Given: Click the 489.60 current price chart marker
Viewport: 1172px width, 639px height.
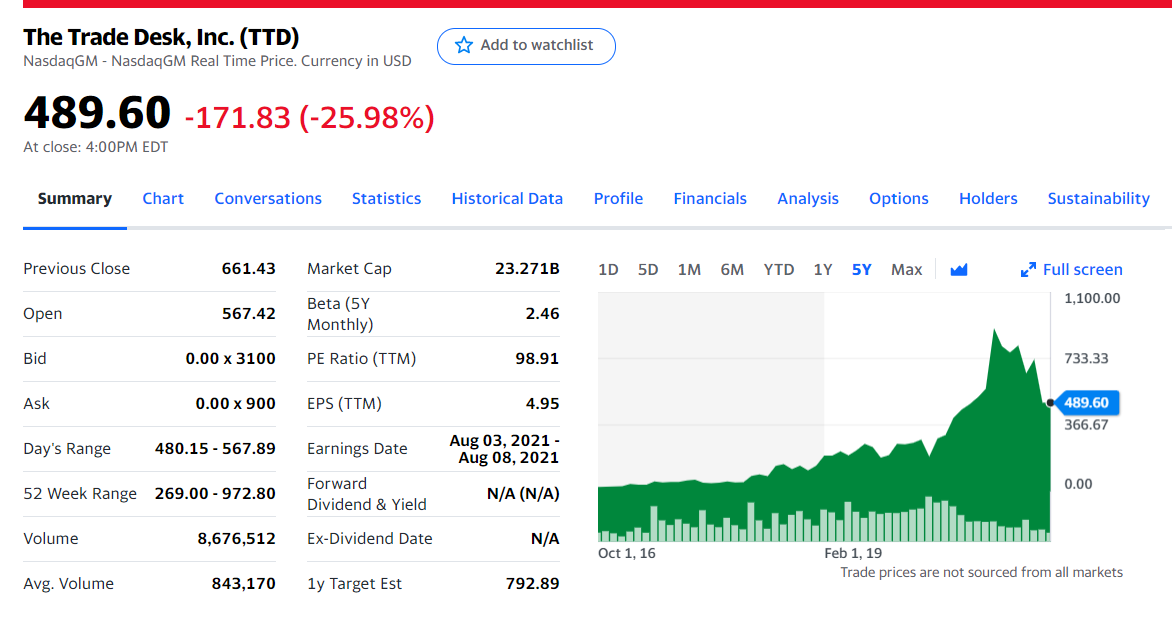Looking at the screenshot, I should coord(1086,403).
